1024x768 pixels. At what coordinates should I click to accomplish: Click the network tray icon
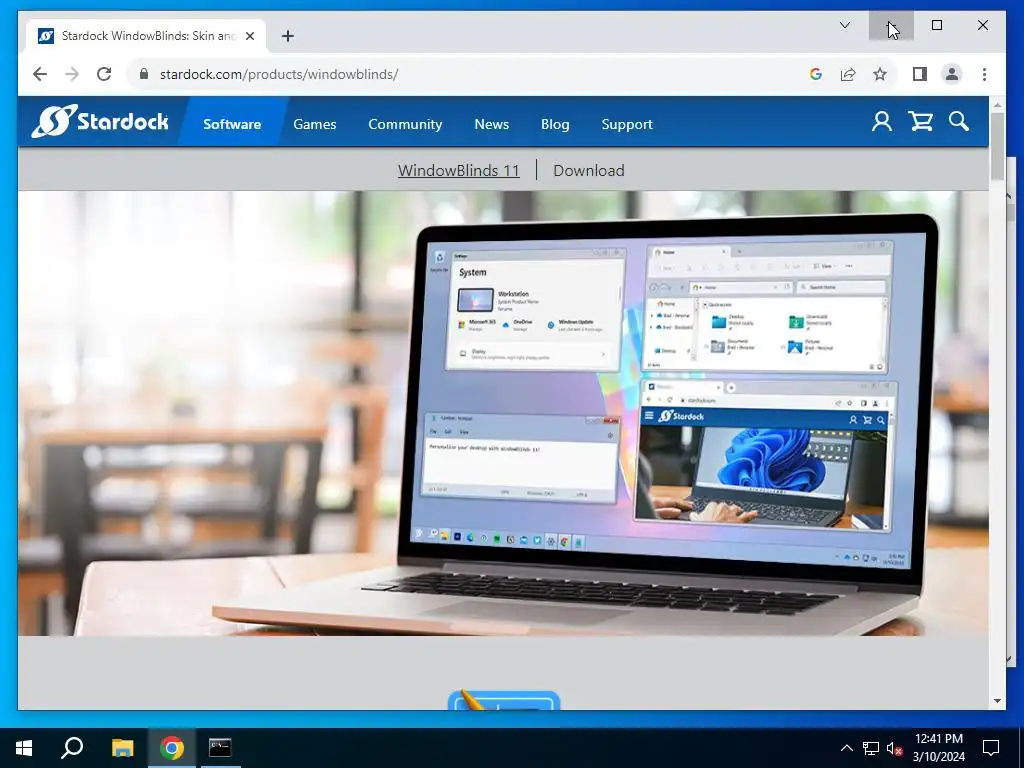871,748
